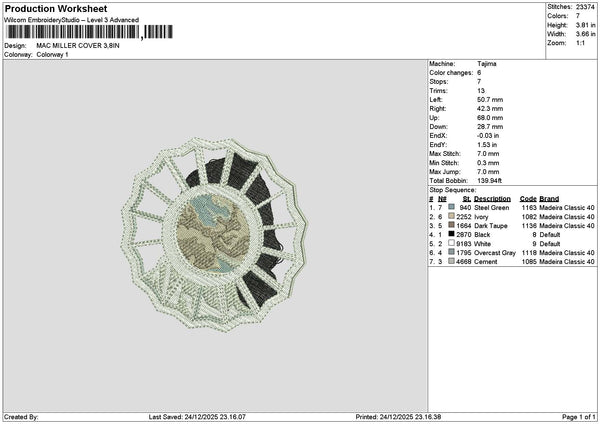Click the embroidery design preview image
Screen dimensions: 600x424
point(215,234)
